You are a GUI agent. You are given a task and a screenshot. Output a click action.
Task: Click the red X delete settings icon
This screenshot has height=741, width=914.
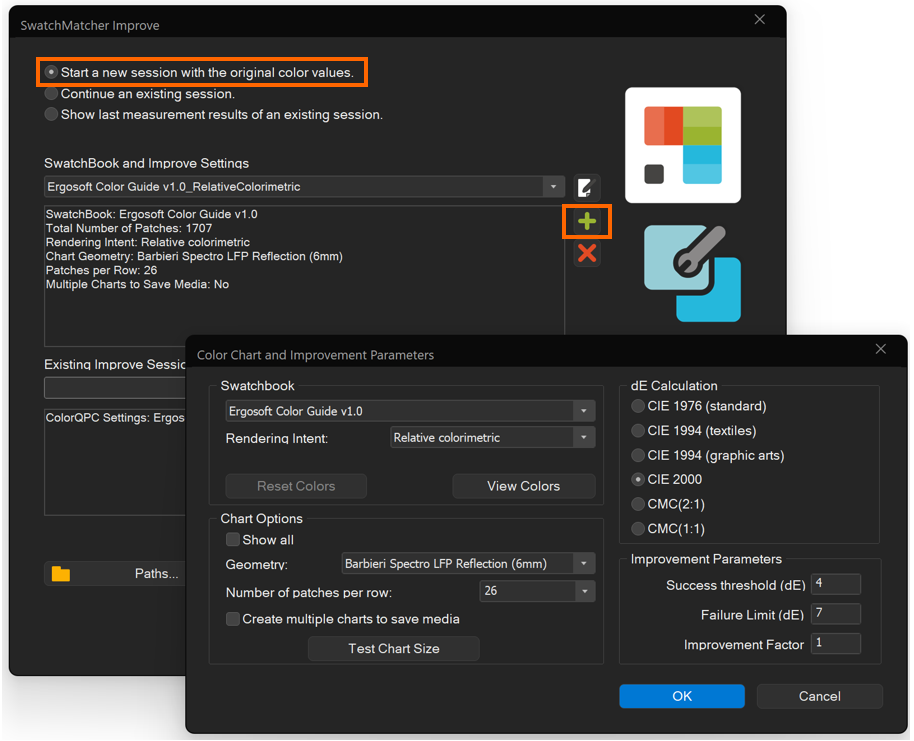point(587,253)
